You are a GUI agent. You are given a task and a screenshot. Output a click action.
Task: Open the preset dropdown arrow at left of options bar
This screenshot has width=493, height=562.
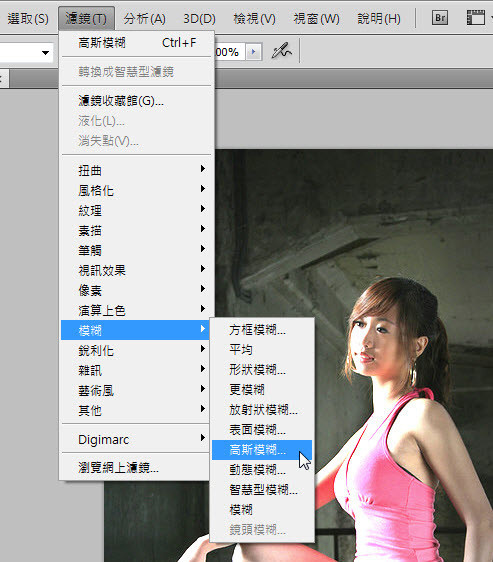[x=45, y=53]
